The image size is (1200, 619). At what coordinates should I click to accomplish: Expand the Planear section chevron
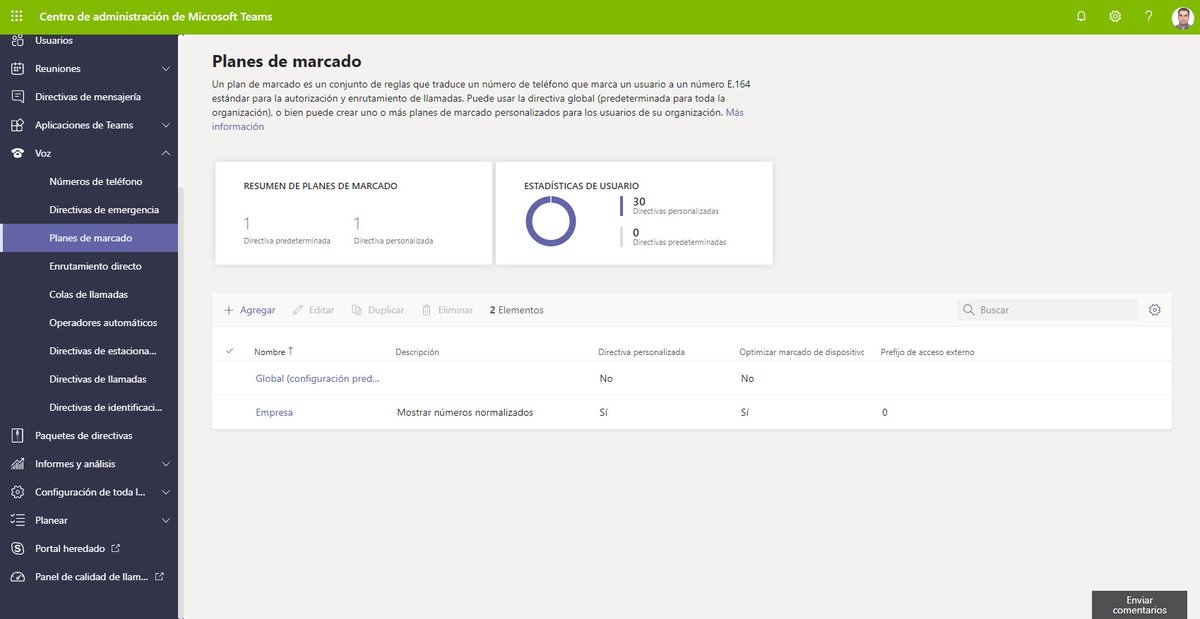point(166,520)
